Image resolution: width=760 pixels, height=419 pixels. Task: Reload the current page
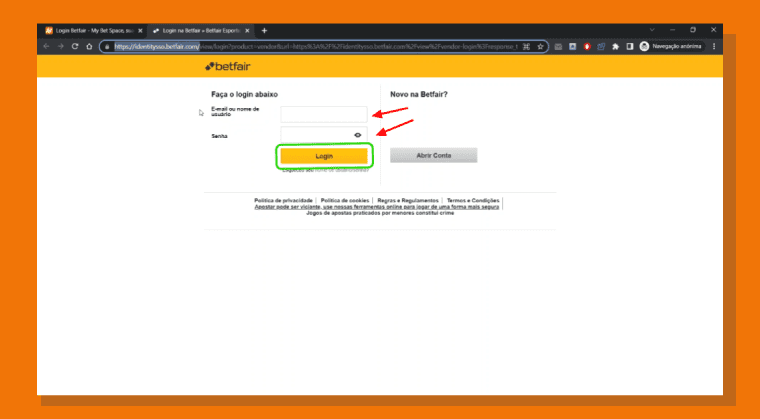pos(75,47)
